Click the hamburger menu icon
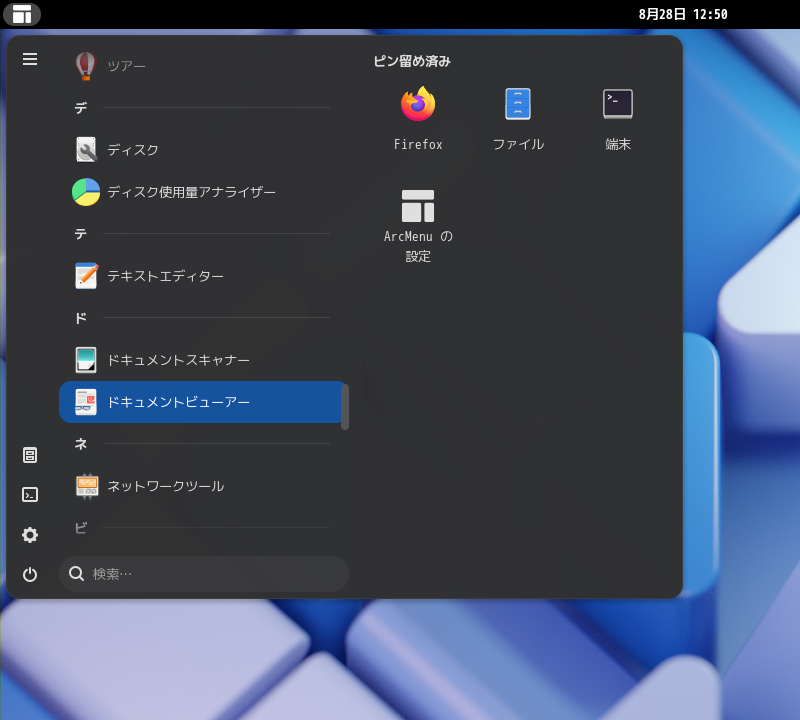The width and height of the screenshot is (800, 720). point(30,59)
